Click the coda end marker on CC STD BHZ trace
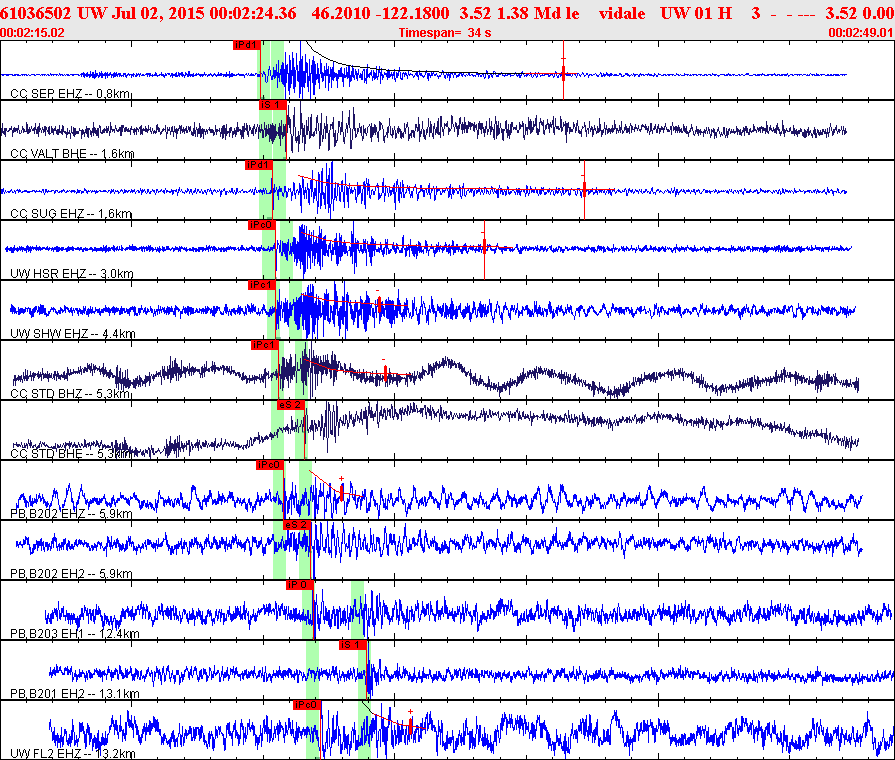The image size is (895, 760). click(x=386, y=374)
